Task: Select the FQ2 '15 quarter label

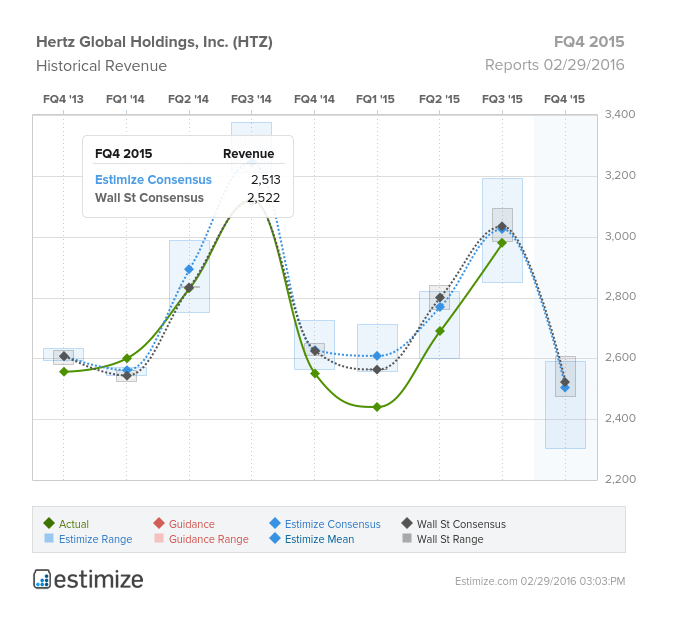Action: [x=440, y=99]
